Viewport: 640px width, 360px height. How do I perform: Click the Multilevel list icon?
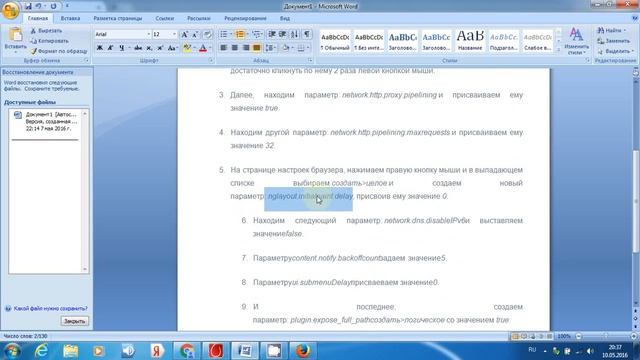(x=256, y=34)
